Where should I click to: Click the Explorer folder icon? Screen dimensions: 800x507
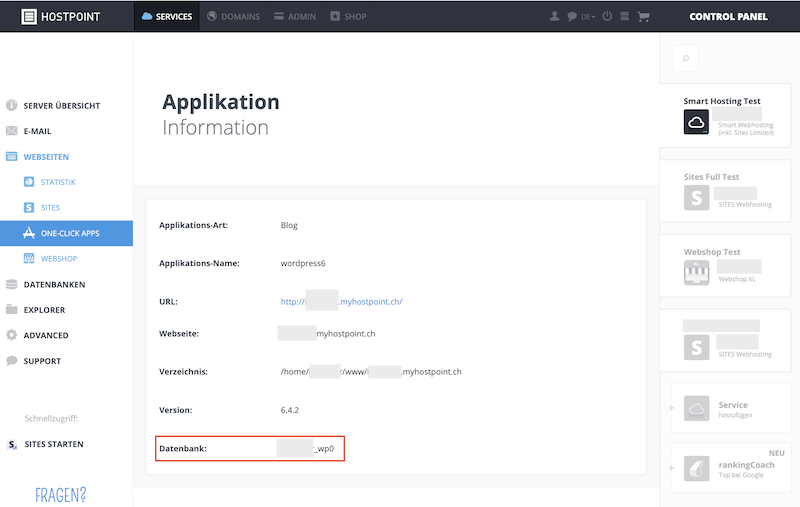pyautogui.click(x=11, y=309)
